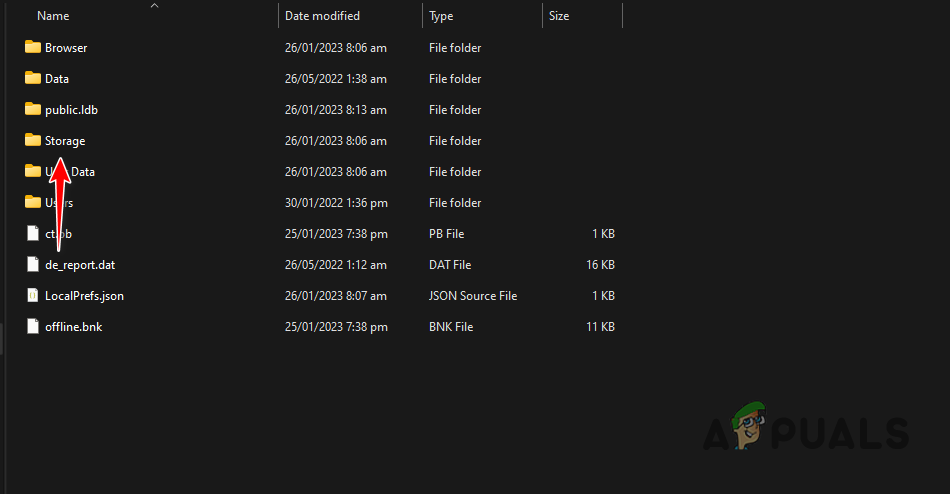
Task: Select the de_report.dat file name
Action: (x=80, y=265)
